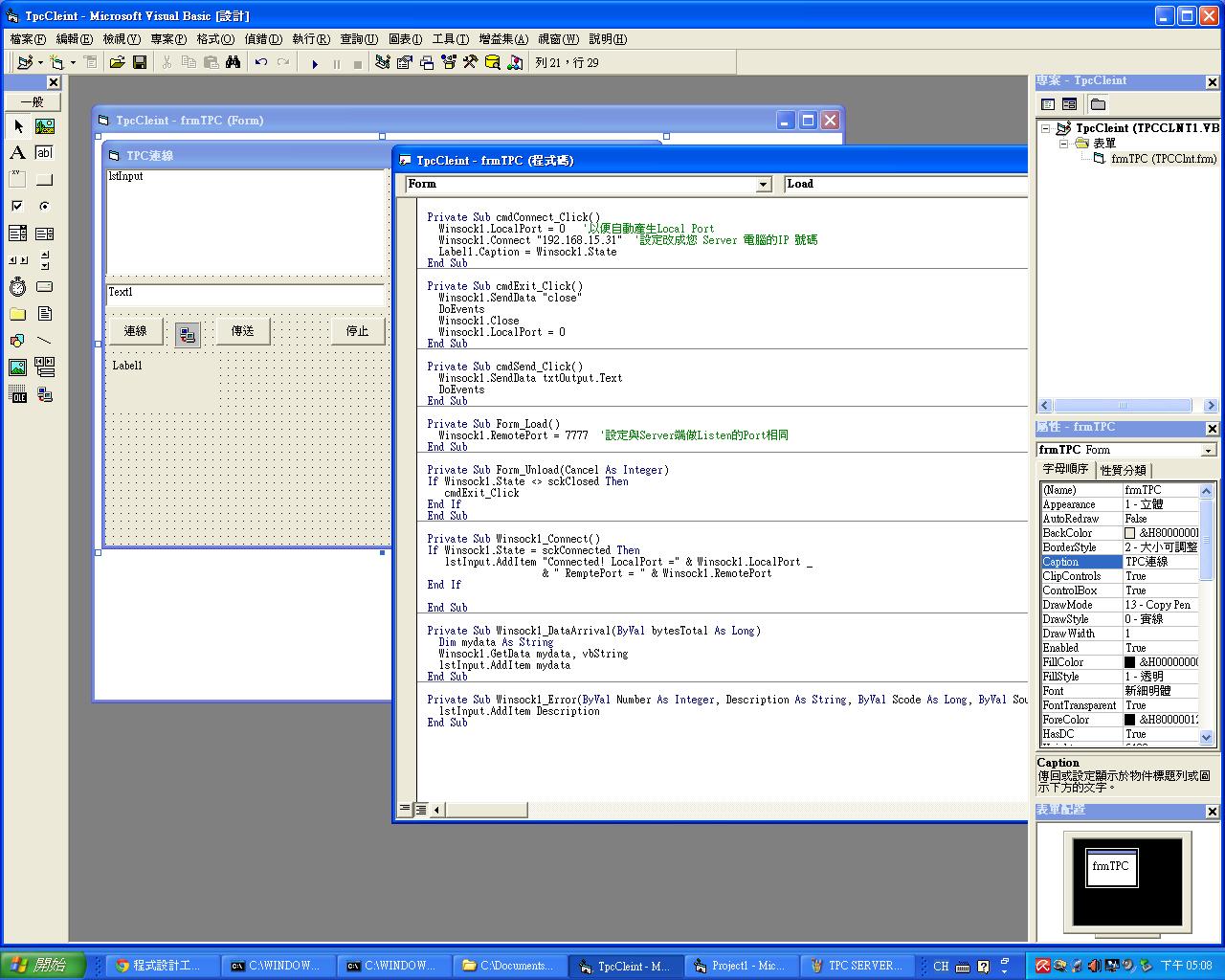
Task: Select the DirListBox folder tool
Action: (18, 314)
